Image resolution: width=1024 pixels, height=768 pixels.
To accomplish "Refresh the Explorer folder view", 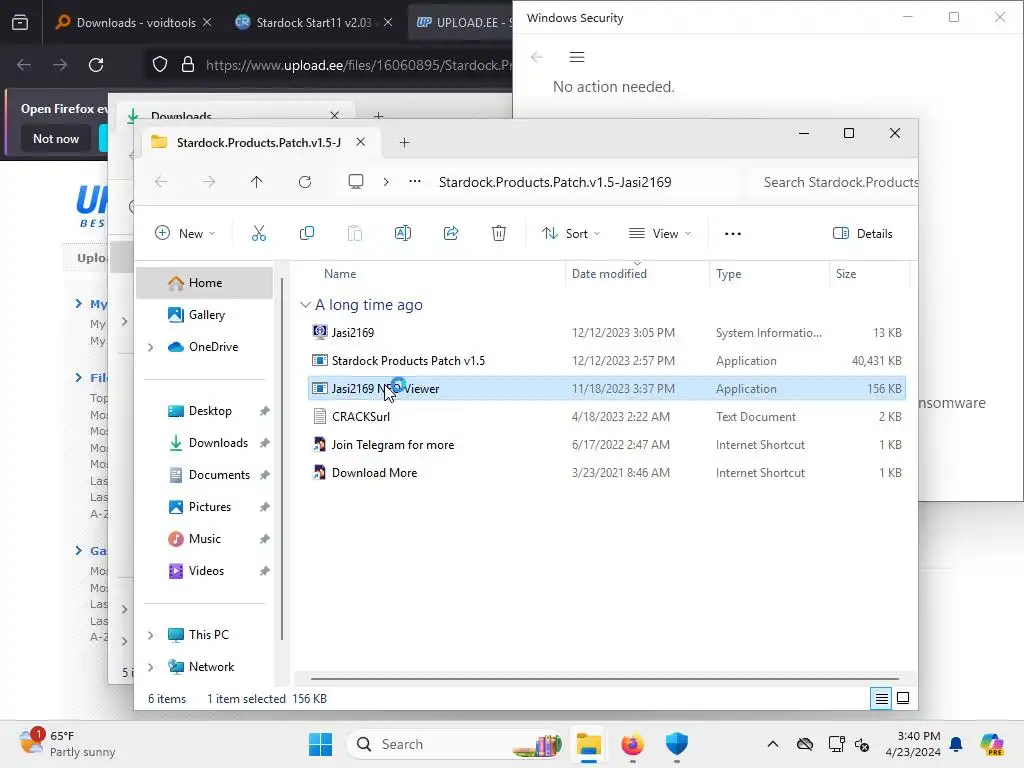I will [305, 182].
